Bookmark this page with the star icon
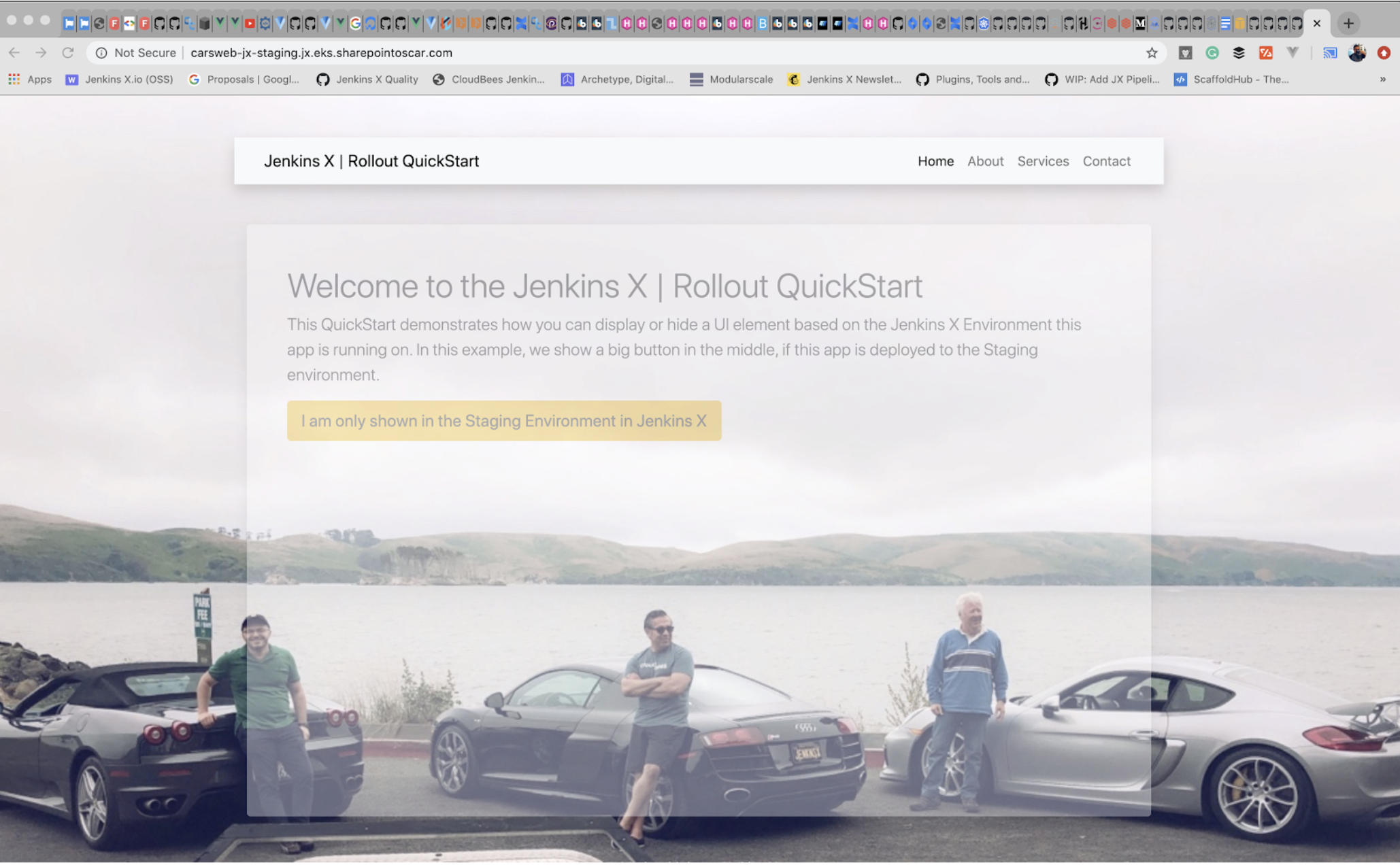Screen dimensions: 1400x865 1152,52
